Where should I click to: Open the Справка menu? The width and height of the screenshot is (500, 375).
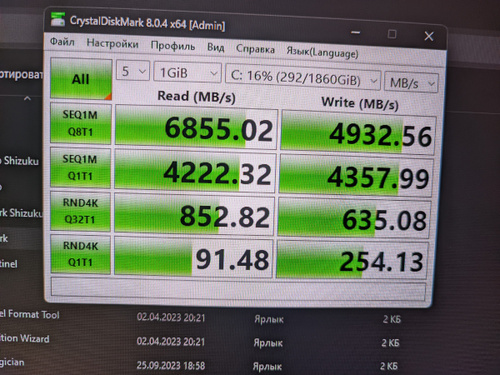(x=255, y=49)
